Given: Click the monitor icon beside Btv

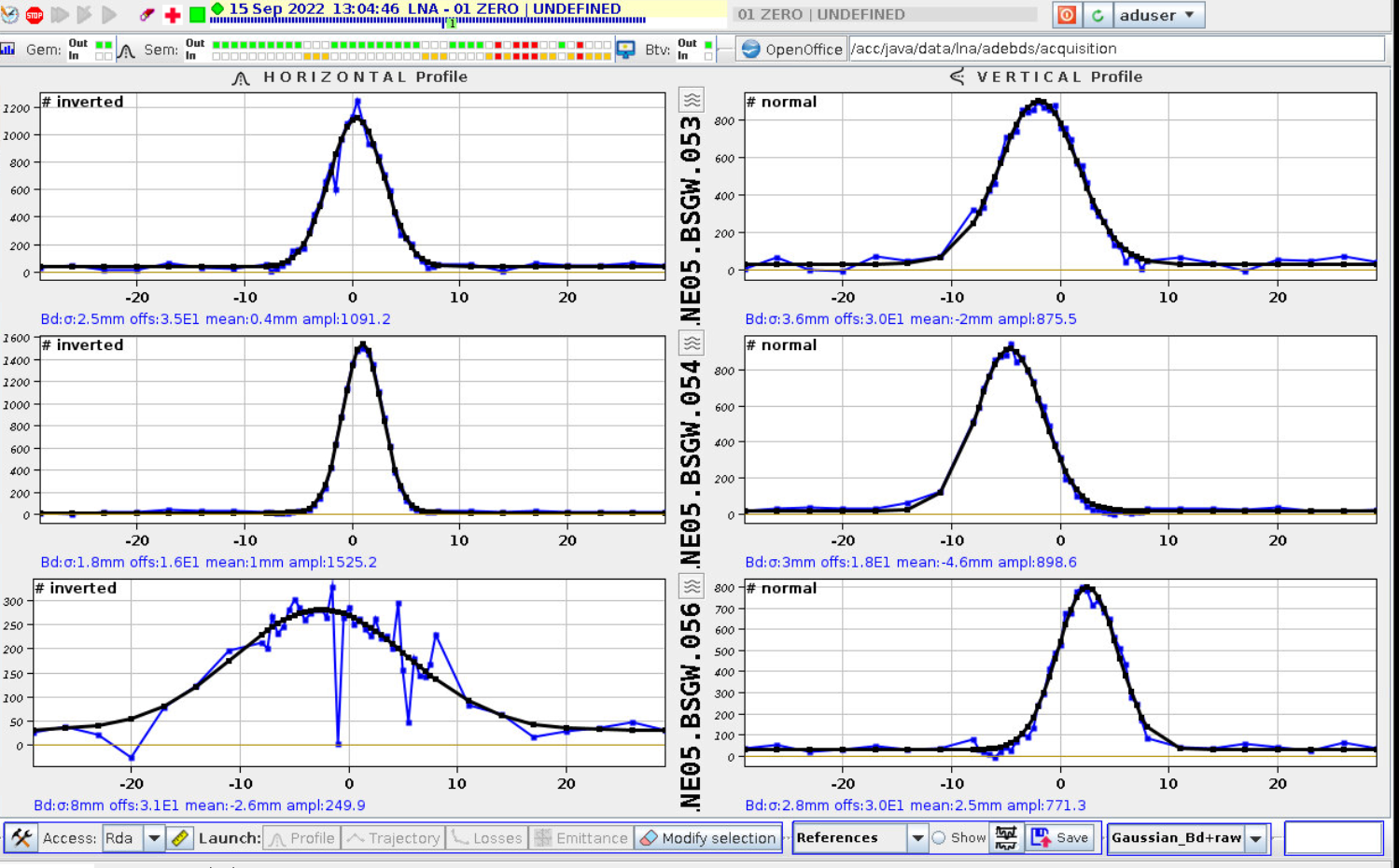Looking at the screenshot, I should pos(626,49).
